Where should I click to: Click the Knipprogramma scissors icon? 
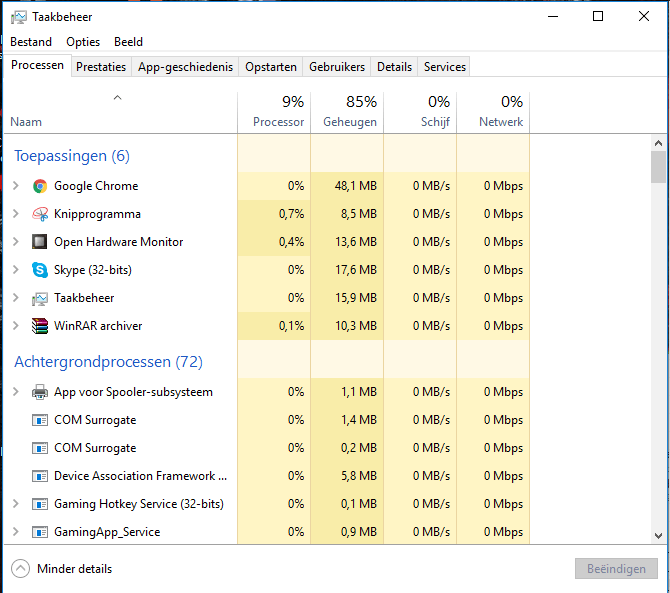coord(40,214)
